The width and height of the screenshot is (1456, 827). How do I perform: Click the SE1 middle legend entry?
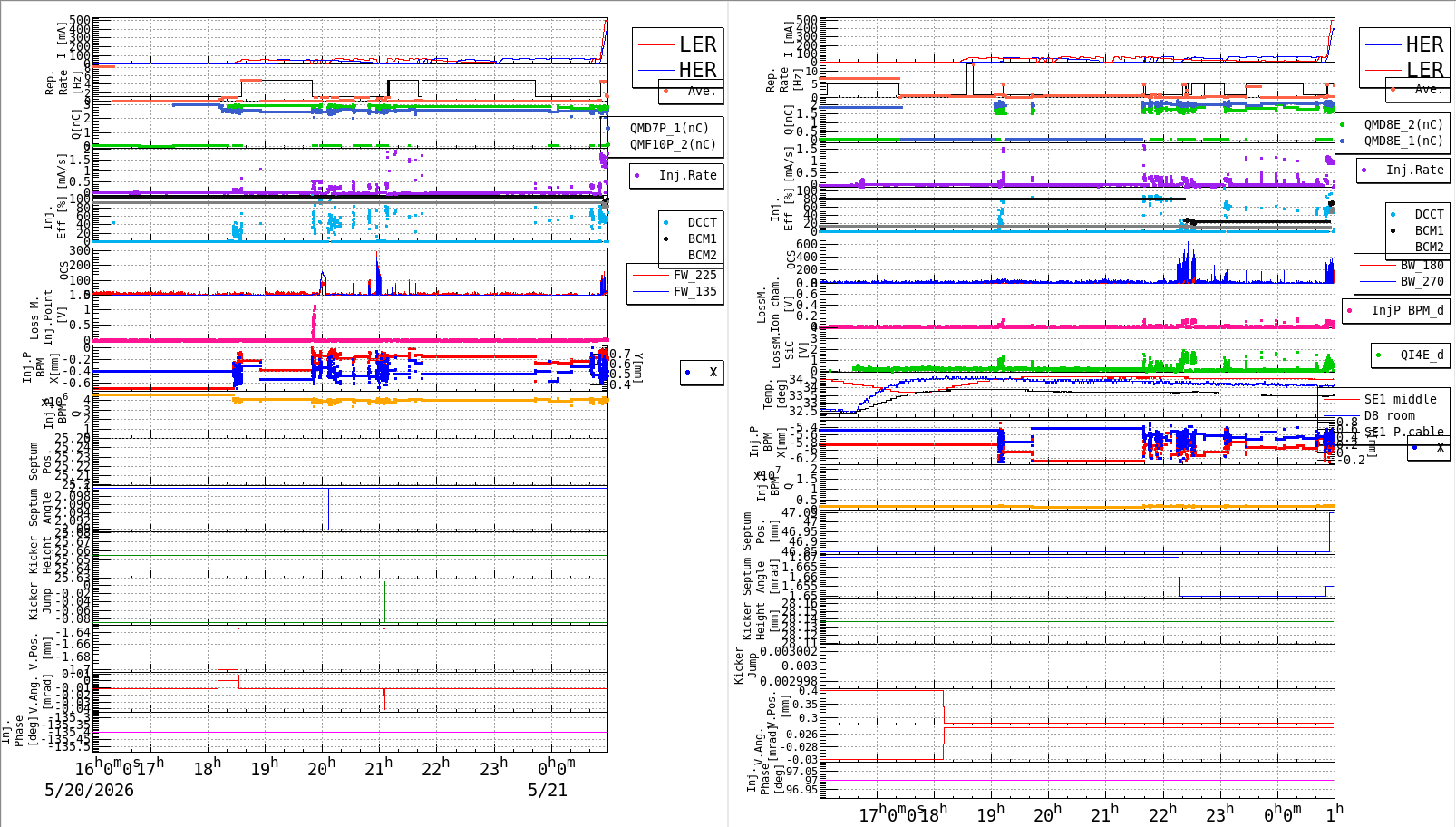click(1401, 399)
